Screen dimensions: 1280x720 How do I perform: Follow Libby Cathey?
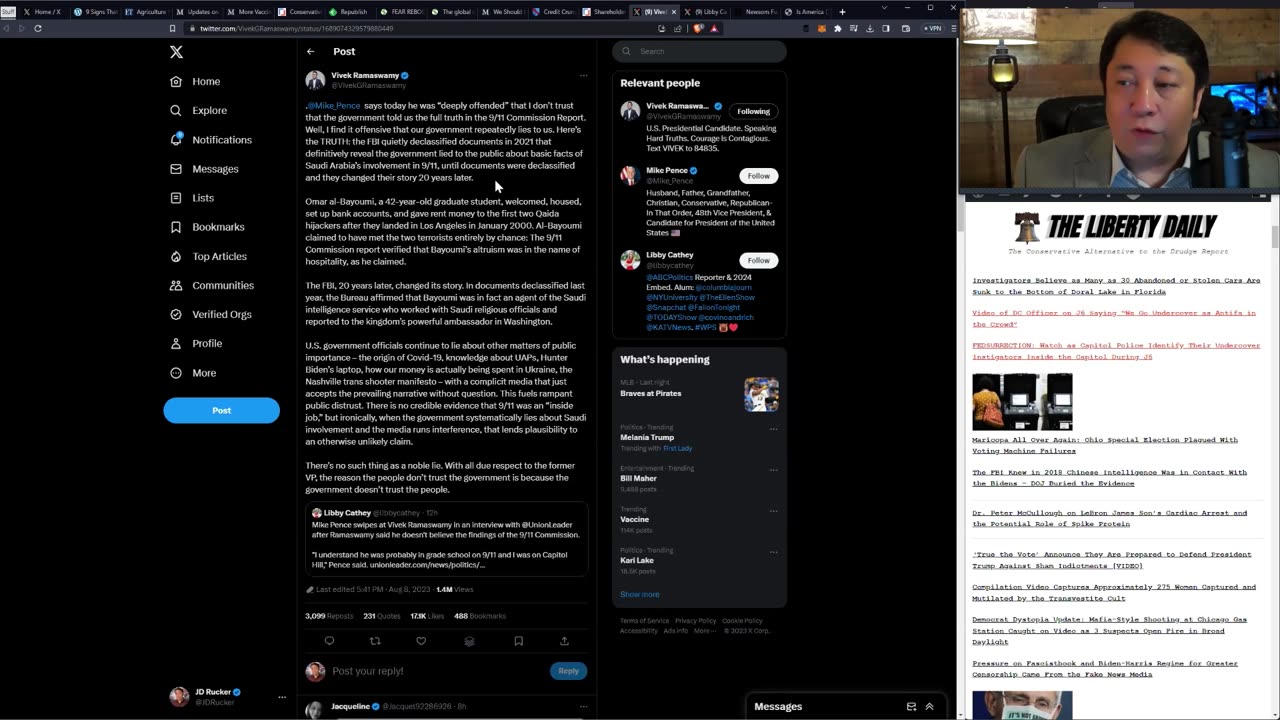[759, 260]
